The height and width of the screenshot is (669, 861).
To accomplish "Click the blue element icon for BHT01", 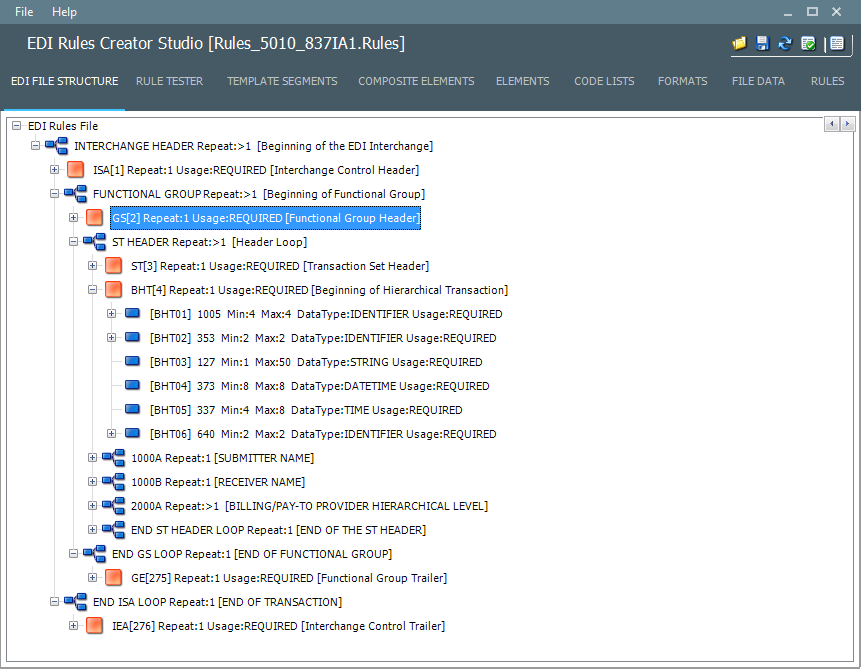I will pos(132,313).
